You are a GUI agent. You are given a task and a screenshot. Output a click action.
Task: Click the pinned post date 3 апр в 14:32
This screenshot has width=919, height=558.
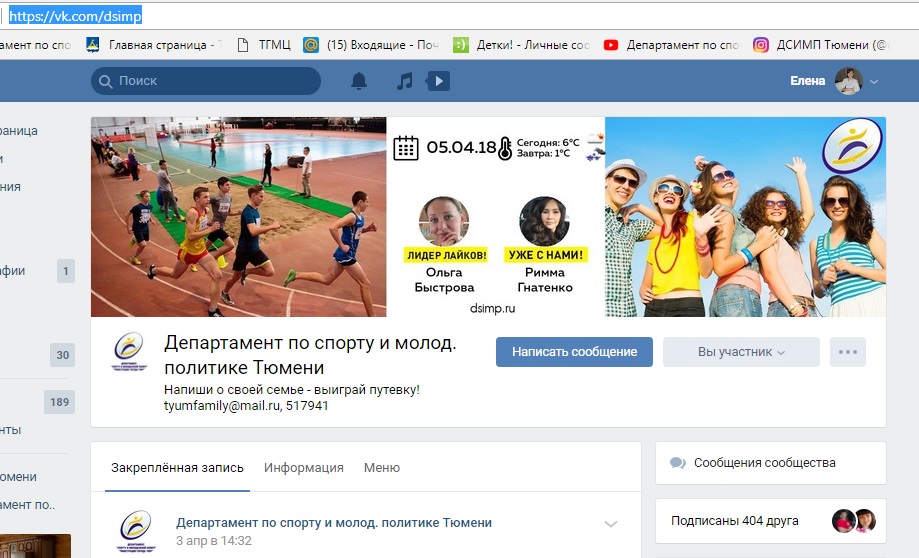click(x=214, y=540)
